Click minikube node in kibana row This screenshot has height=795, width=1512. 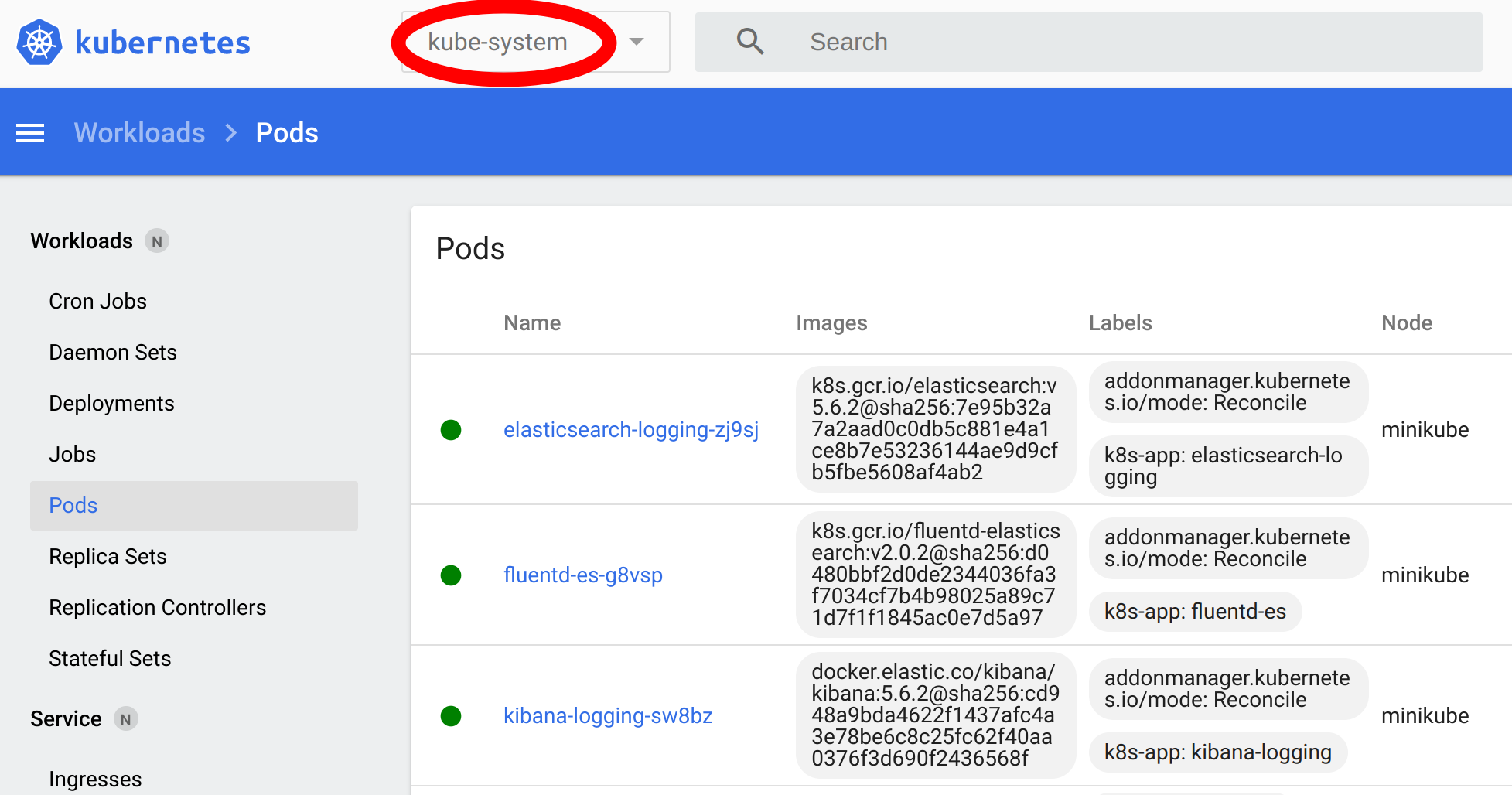pyautogui.click(x=1425, y=716)
